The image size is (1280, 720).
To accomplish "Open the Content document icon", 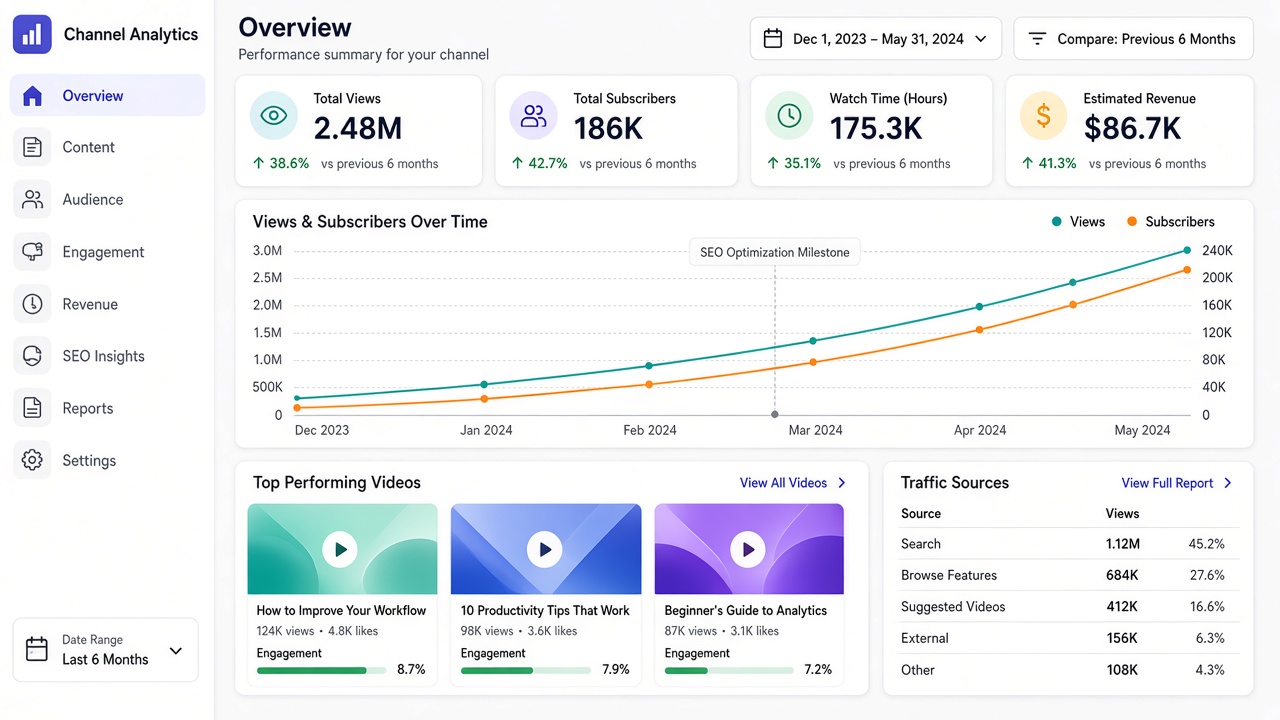I will point(32,147).
